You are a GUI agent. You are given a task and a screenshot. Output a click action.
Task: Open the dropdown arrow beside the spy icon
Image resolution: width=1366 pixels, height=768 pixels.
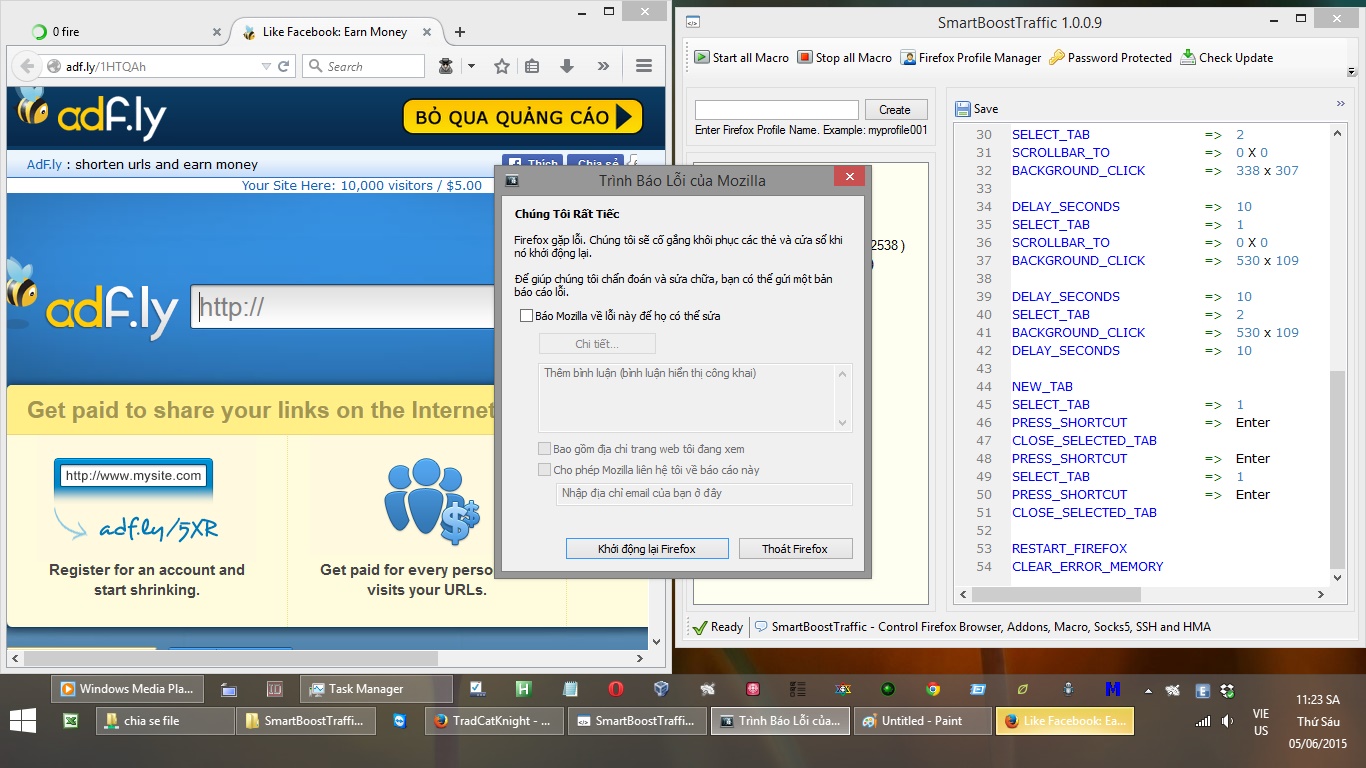point(471,67)
